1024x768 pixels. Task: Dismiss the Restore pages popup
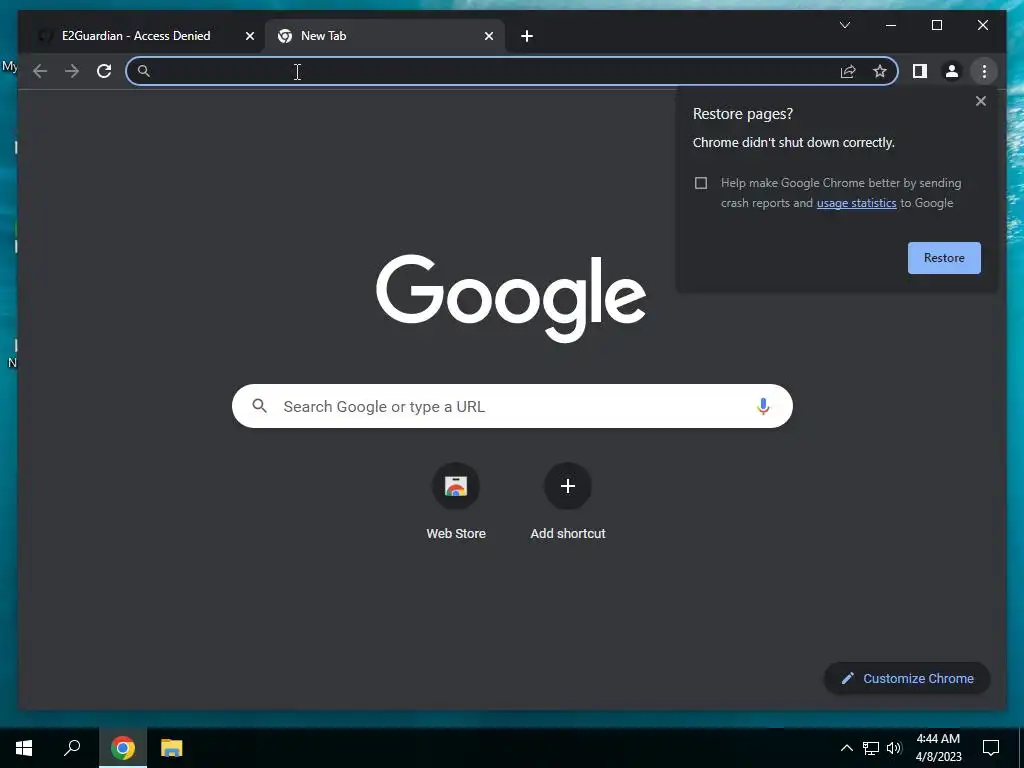click(980, 101)
